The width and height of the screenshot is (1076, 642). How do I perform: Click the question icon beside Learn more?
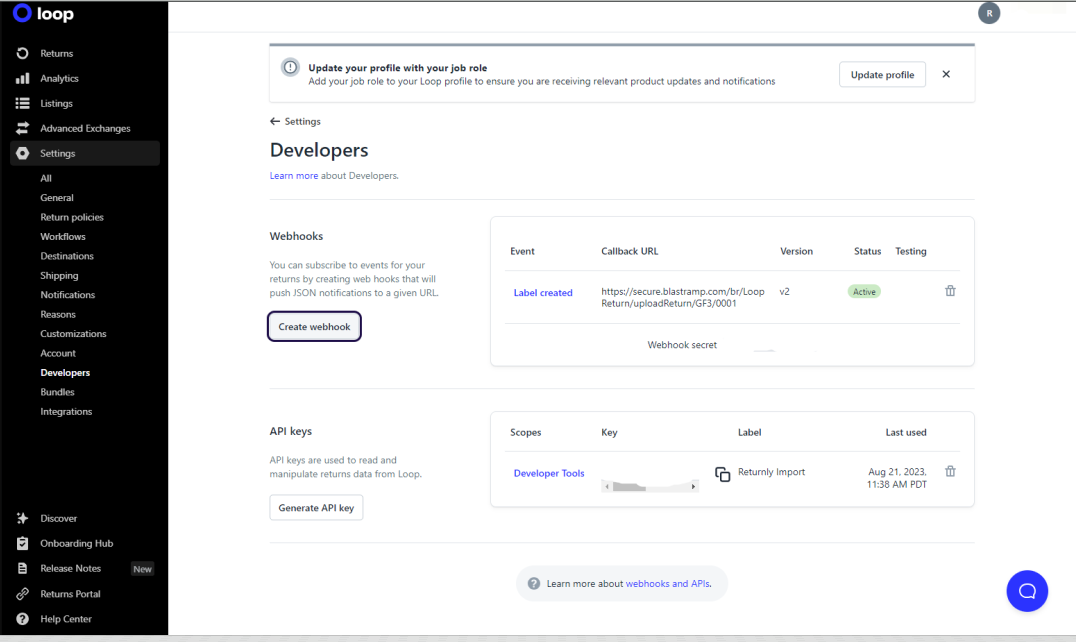pos(534,584)
